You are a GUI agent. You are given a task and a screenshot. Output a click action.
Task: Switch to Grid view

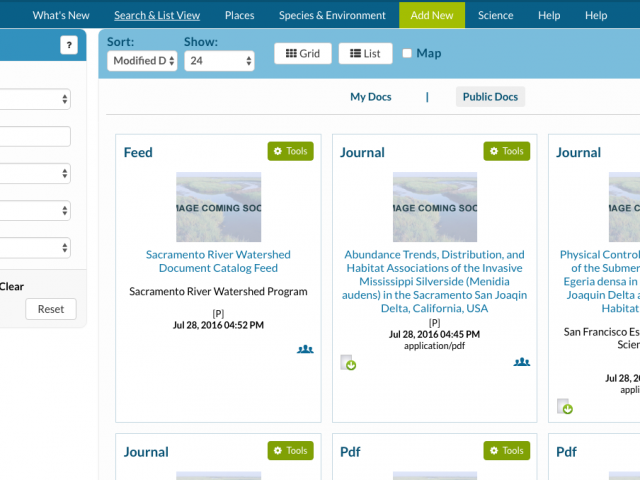[303, 53]
